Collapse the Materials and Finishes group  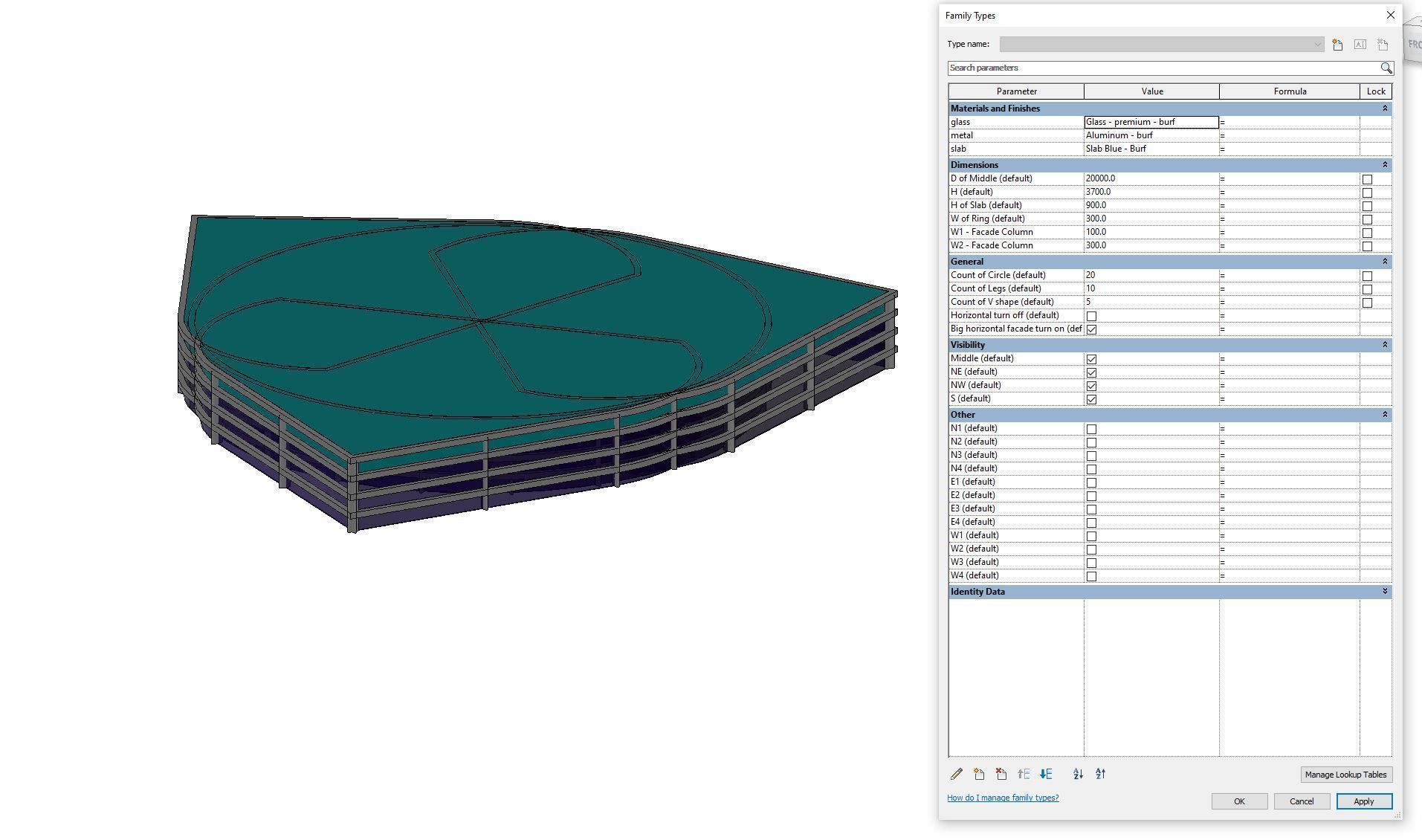1384,109
